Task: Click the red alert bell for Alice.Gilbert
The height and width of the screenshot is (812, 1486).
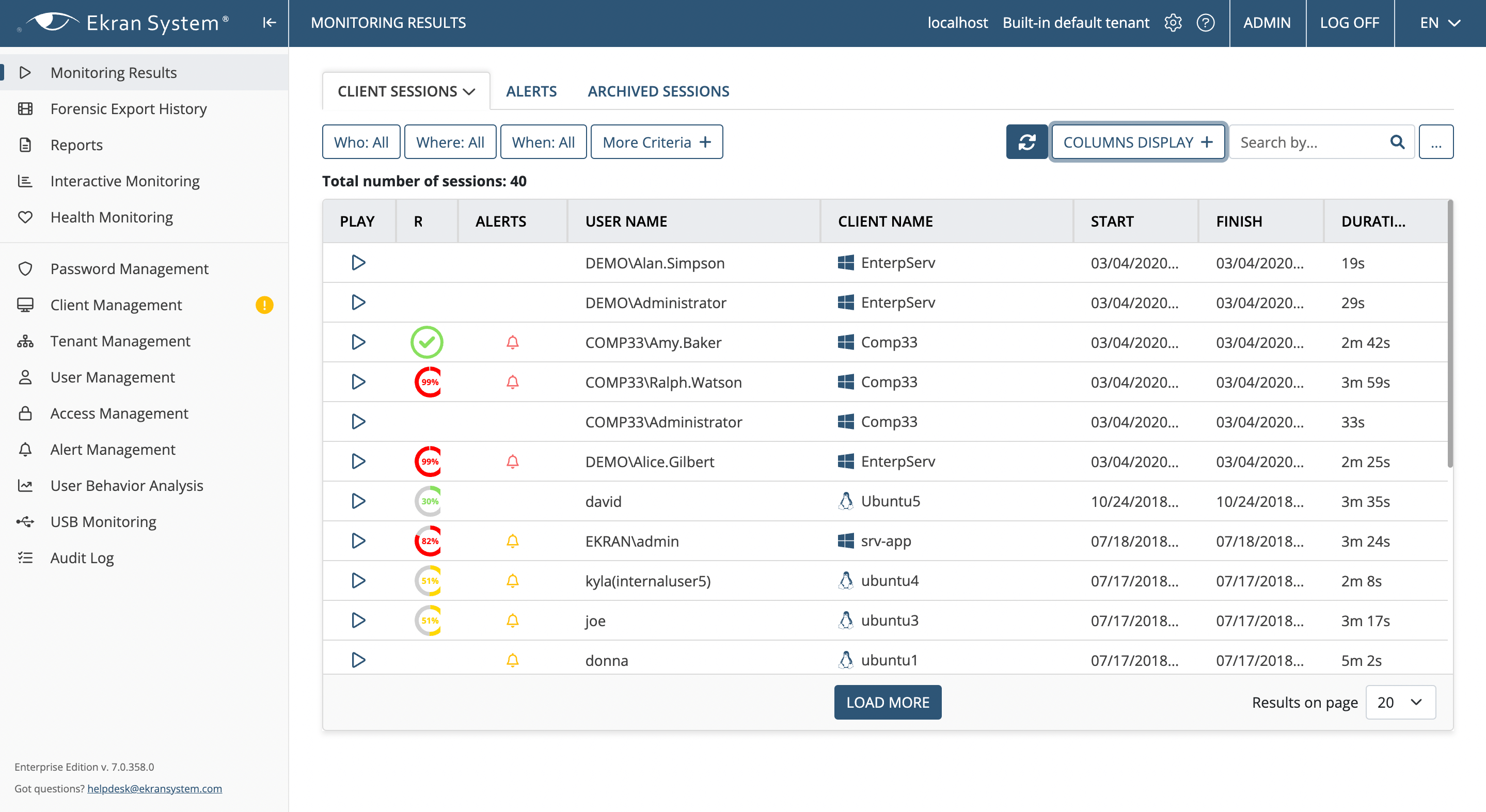Action: [x=512, y=462]
